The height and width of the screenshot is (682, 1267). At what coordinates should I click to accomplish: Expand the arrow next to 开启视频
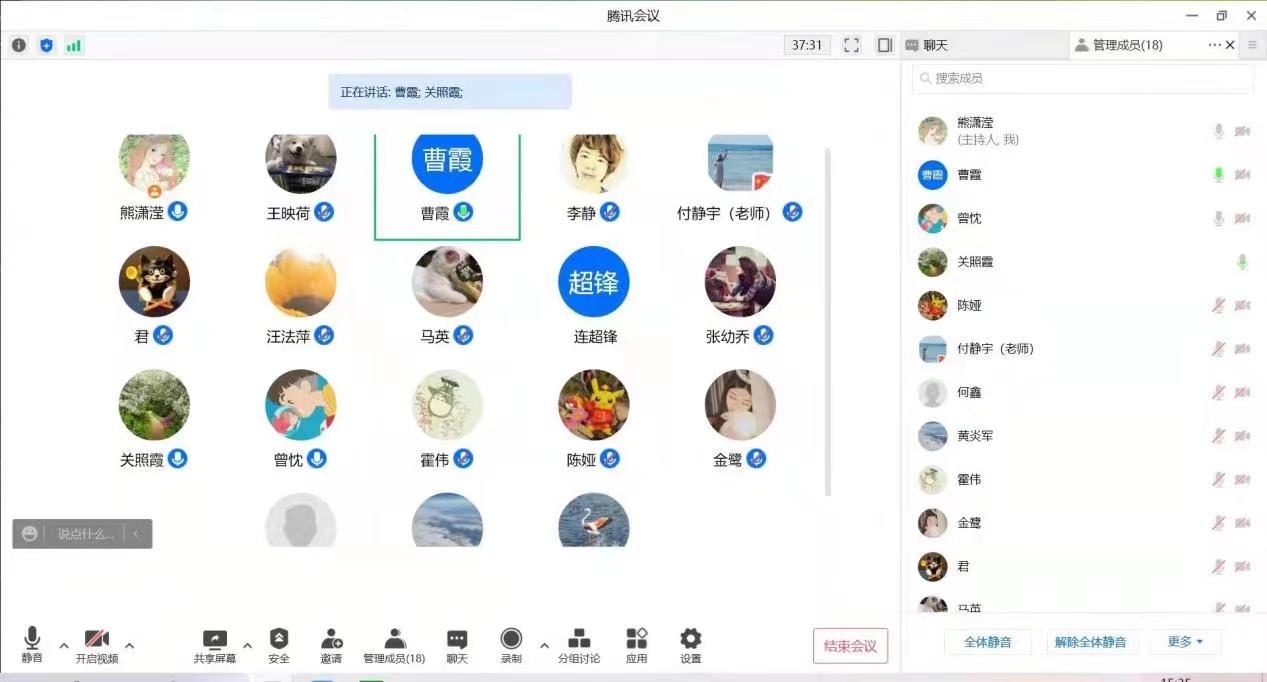pos(129,645)
